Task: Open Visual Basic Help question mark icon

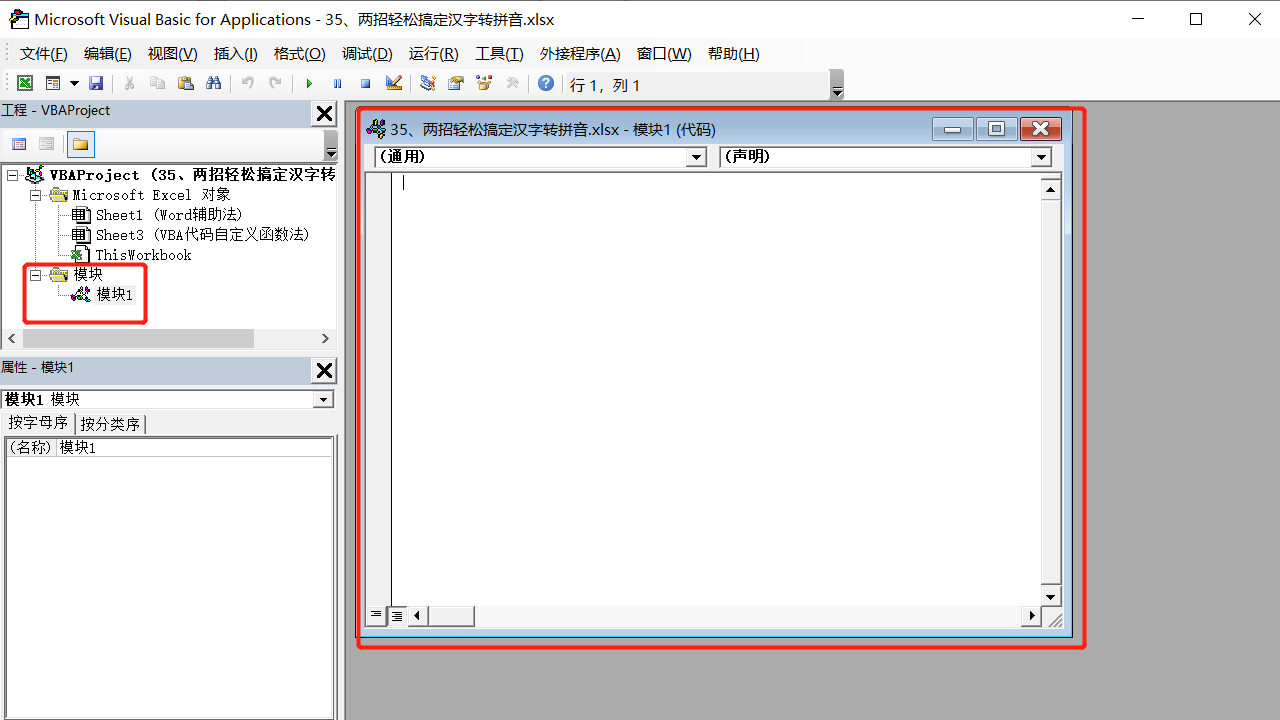Action: coord(545,84)
